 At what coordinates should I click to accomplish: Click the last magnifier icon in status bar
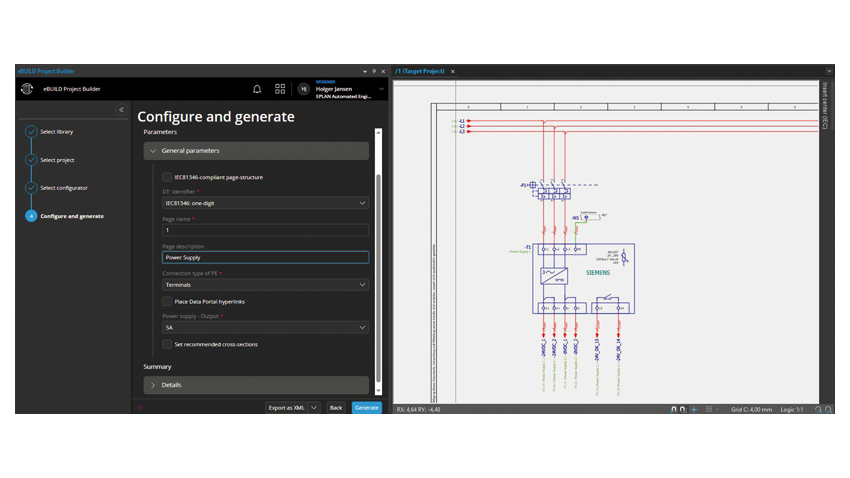click(828, 410)
